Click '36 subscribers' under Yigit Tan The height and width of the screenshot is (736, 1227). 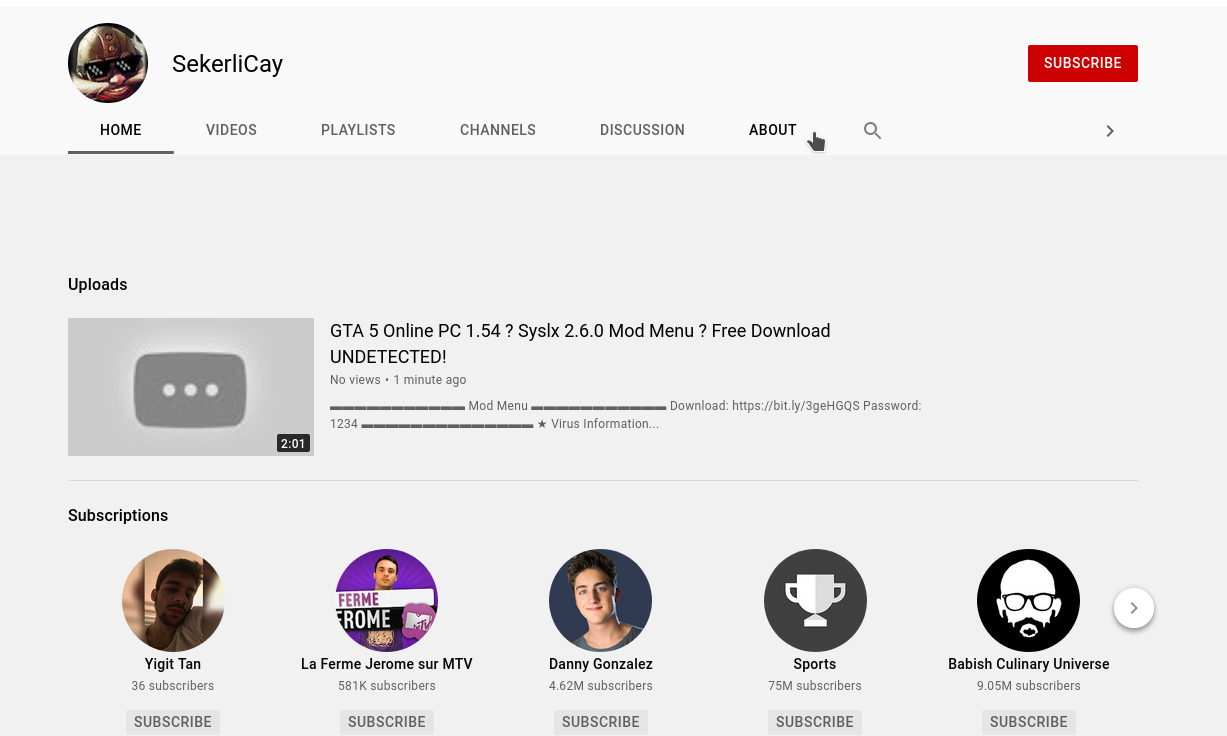coord(173,686)
